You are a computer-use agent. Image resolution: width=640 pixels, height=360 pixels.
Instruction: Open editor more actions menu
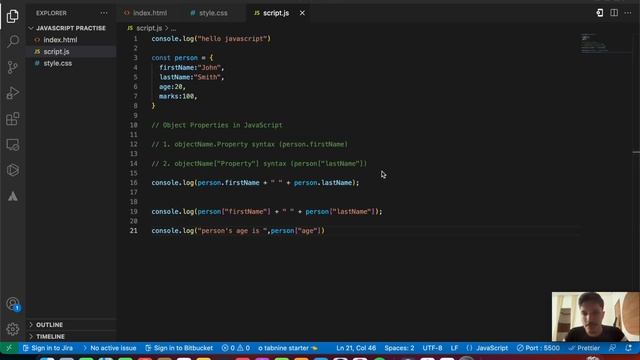628,13
